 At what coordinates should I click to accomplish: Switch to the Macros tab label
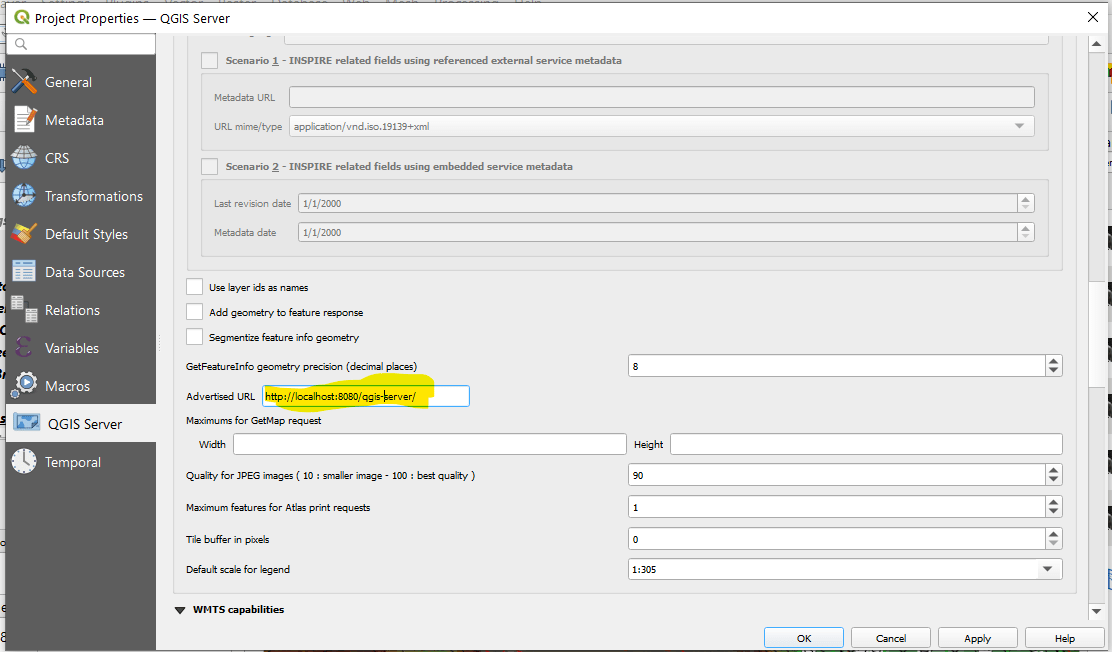click(67, 387)
